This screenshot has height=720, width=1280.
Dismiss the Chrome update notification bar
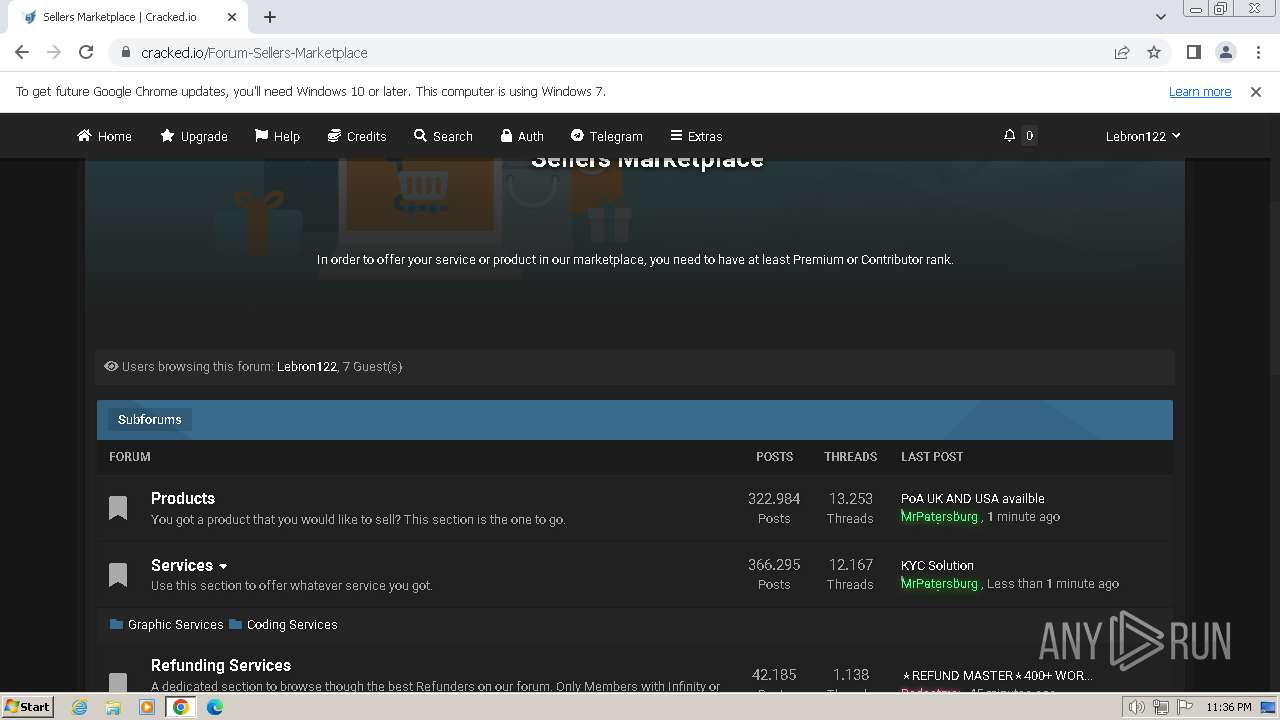pyautogui.click(x=1256, y=91)
